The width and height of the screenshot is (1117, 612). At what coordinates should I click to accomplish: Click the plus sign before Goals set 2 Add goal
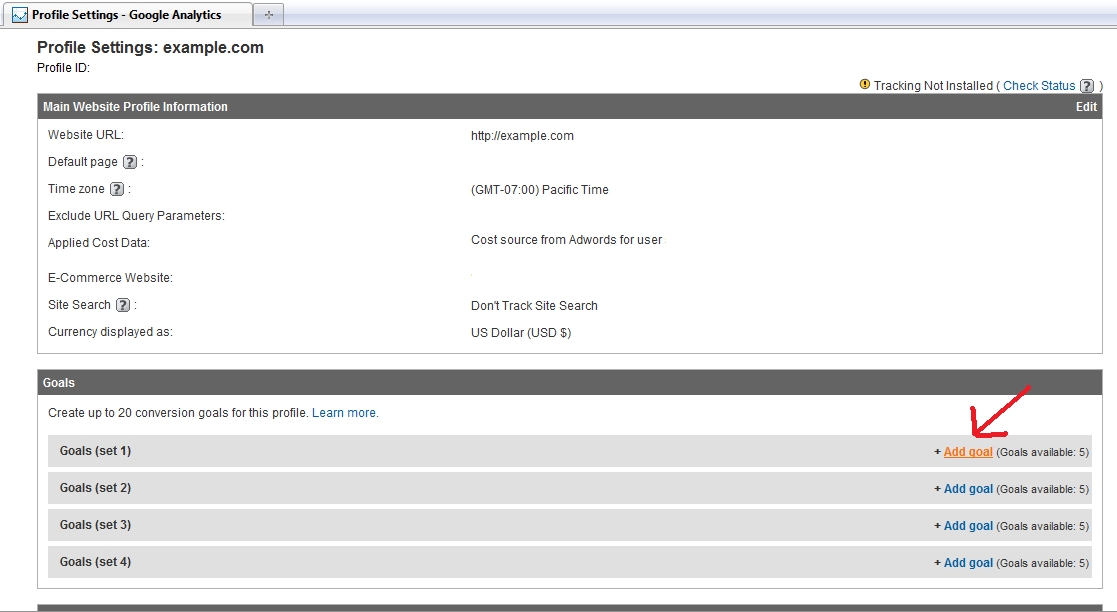[938, 488]
